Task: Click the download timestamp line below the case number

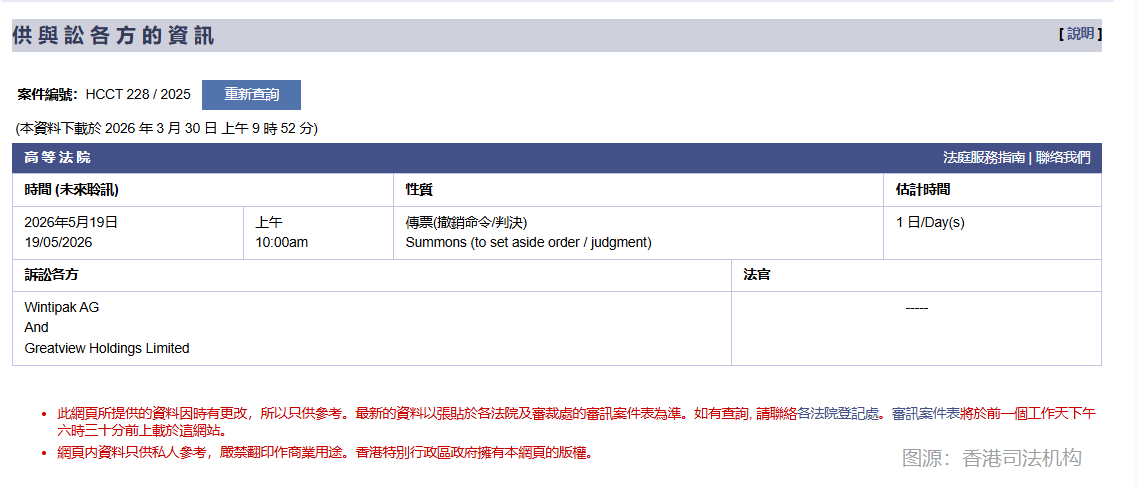Action: (x=167, y=128)
